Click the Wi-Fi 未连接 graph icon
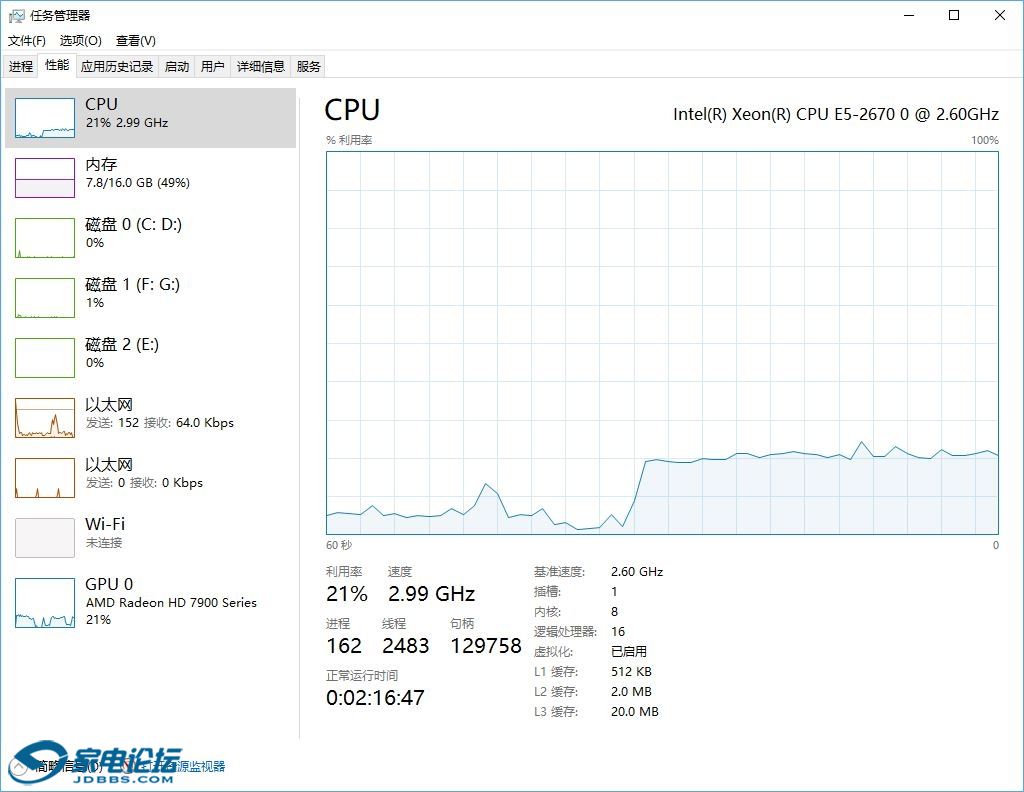Screen dimensions: 1024x792 45,538
